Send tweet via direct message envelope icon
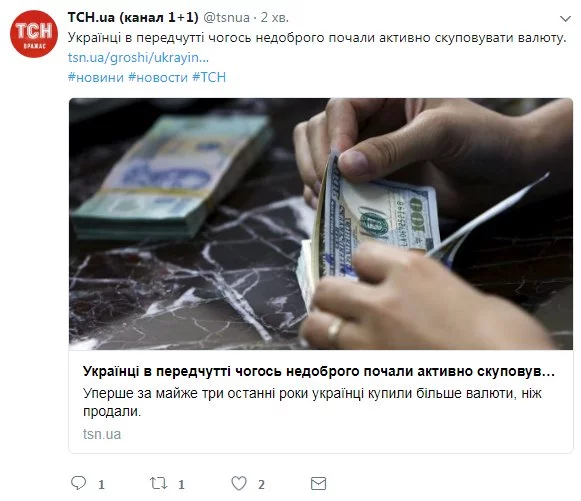Image resolution: width=581 pixels, height=501 pixels. [x=318, y=484]
